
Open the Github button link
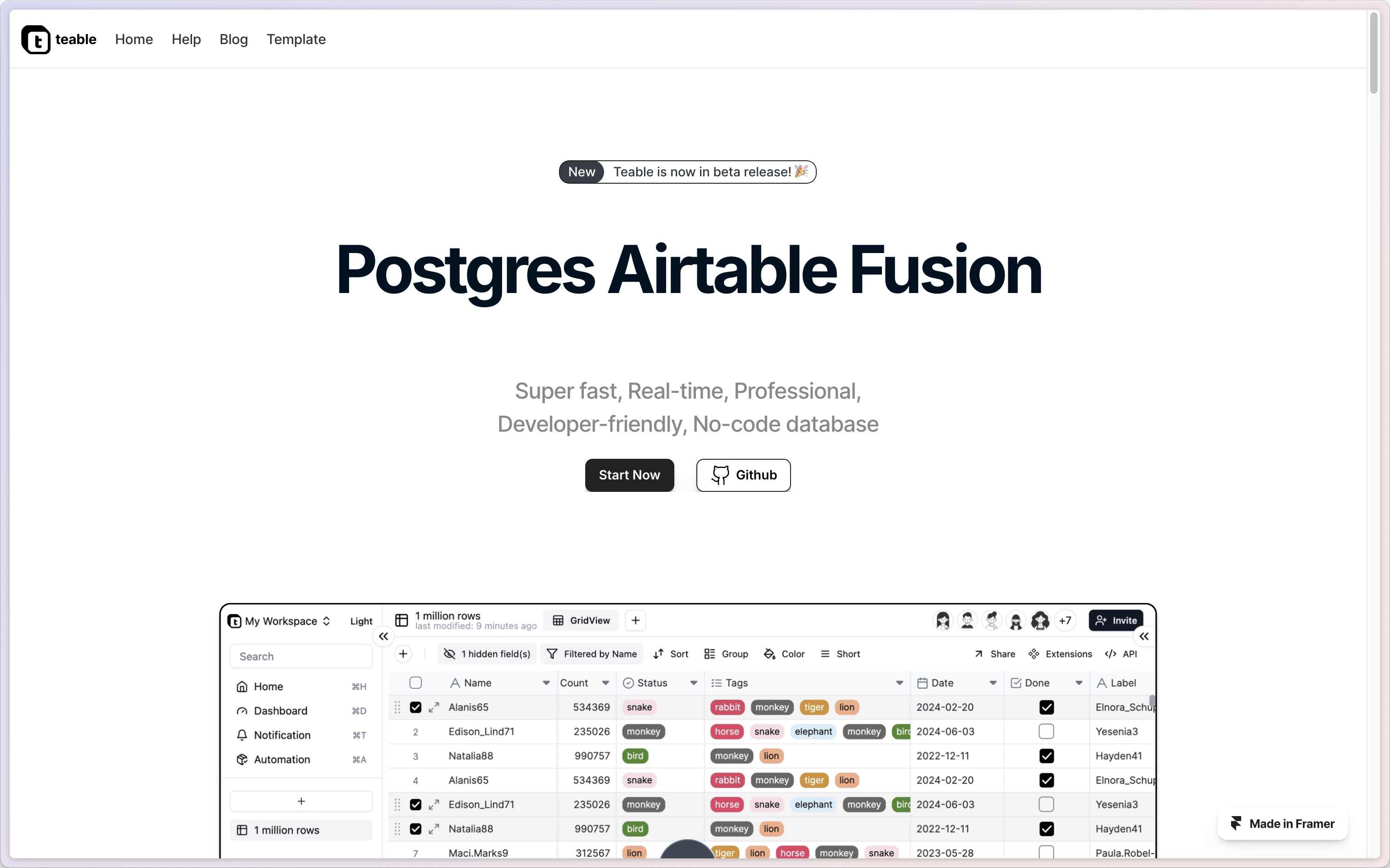[x=743, y=475]
